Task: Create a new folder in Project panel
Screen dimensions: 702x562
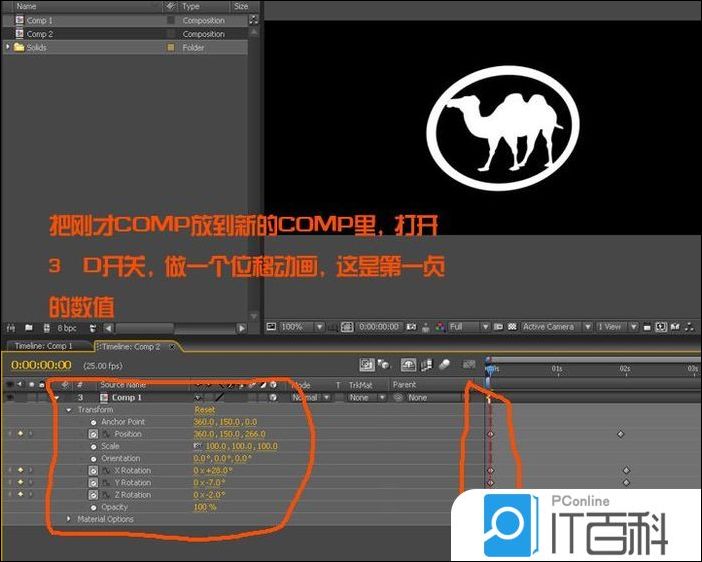Action: point(29,328)
